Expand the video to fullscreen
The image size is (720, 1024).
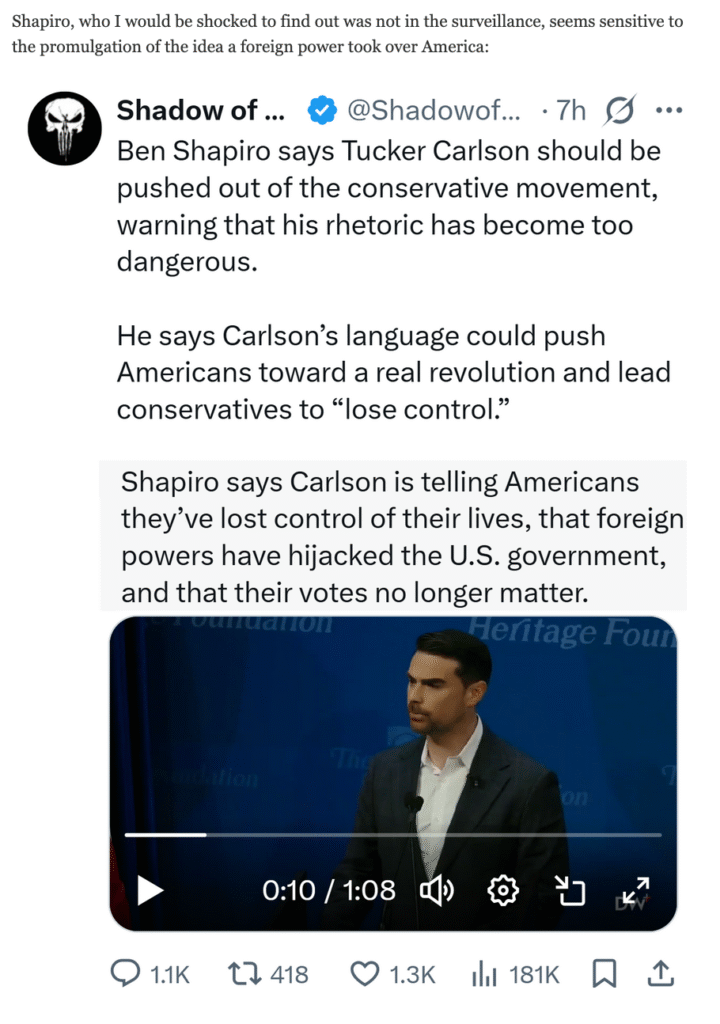pos(636,889)
